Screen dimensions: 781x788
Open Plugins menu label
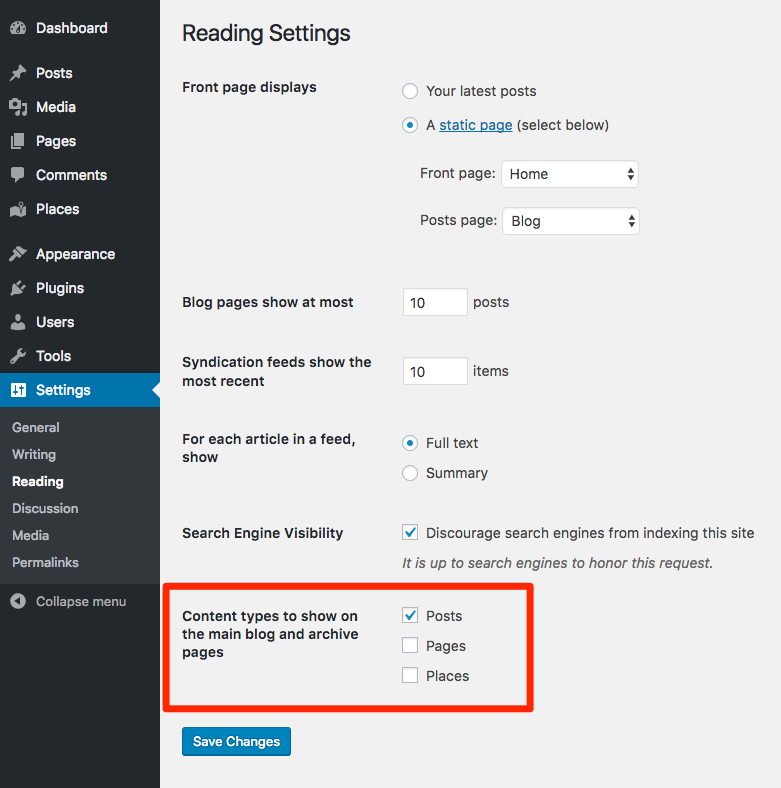60,288
